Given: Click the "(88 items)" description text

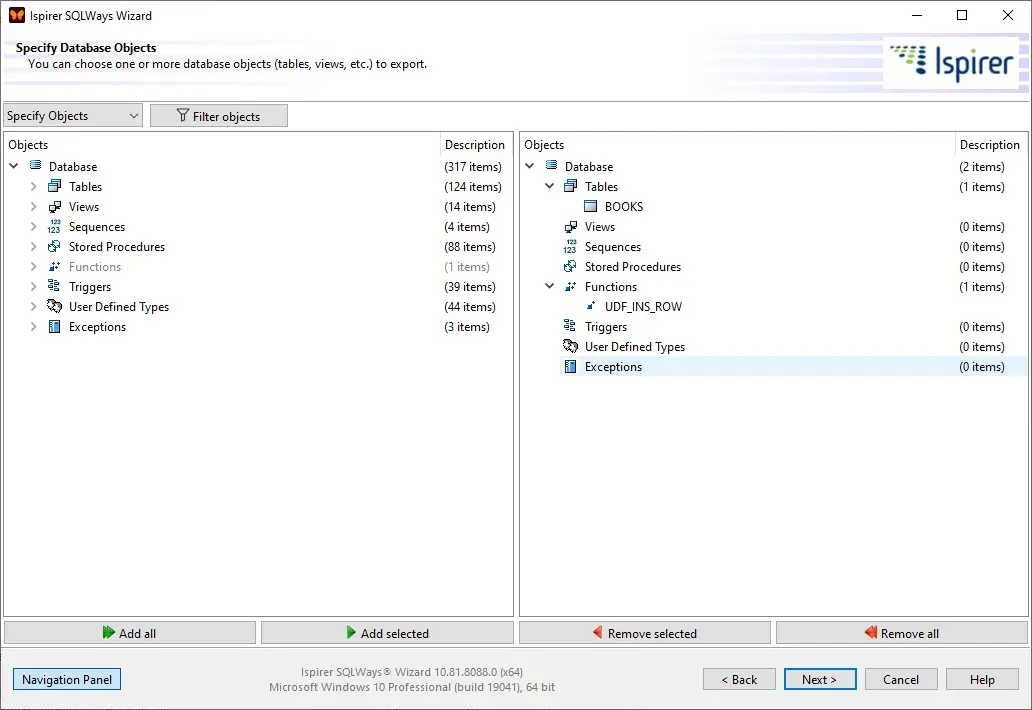Looking at the screenshot, I should tap(470, 247).
